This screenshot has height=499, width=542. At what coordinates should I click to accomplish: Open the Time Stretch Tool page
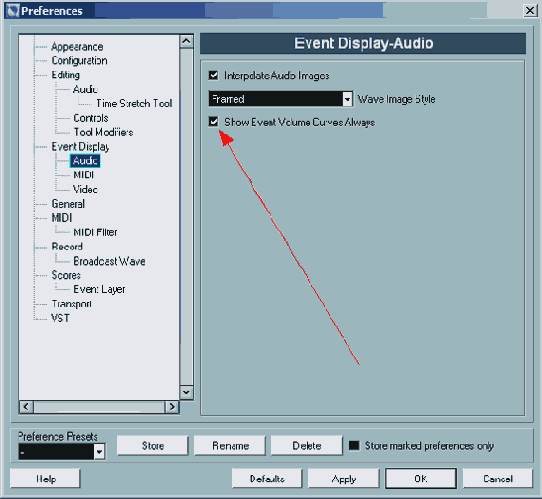coord(134,103)
